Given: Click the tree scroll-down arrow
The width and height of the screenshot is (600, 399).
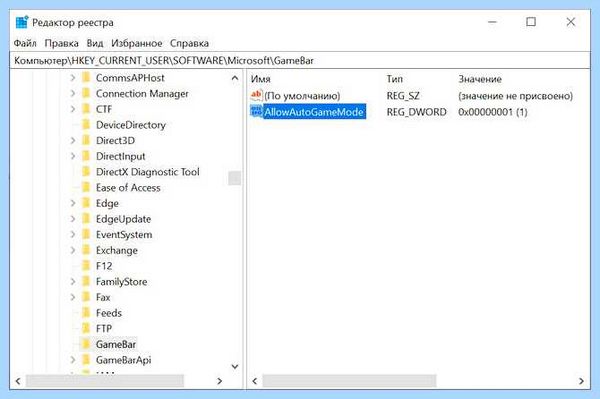Looking at the screenshot, I should coord(235,366).
